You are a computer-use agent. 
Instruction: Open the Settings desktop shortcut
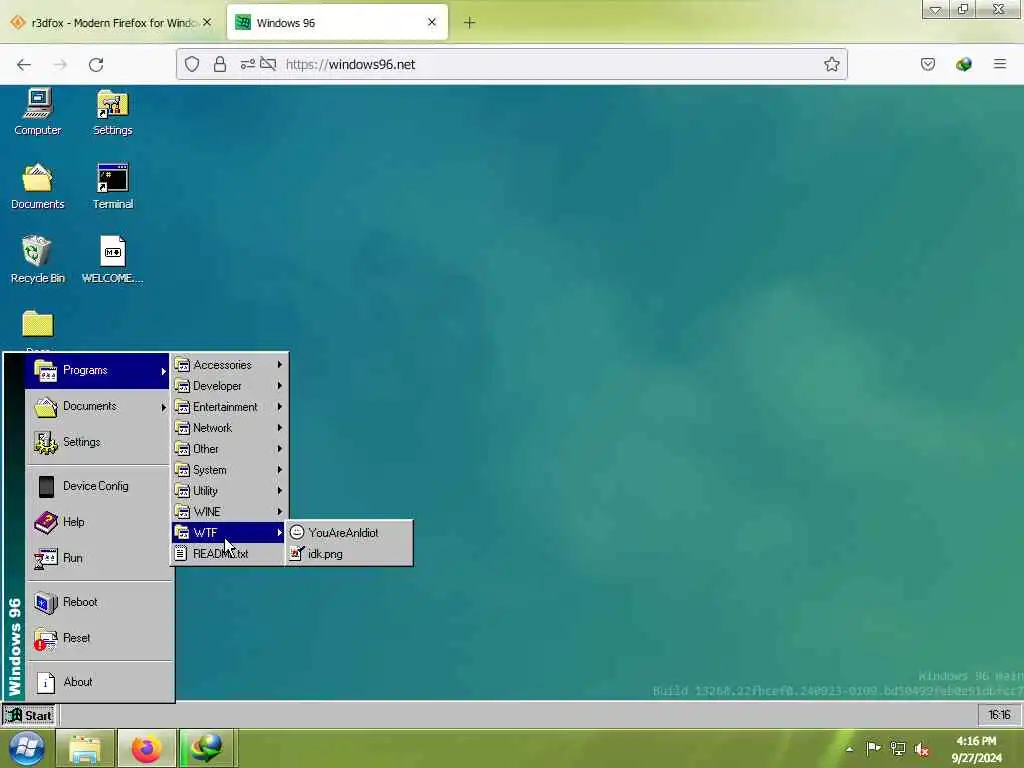pyautogui.click(x=112, y=112)
